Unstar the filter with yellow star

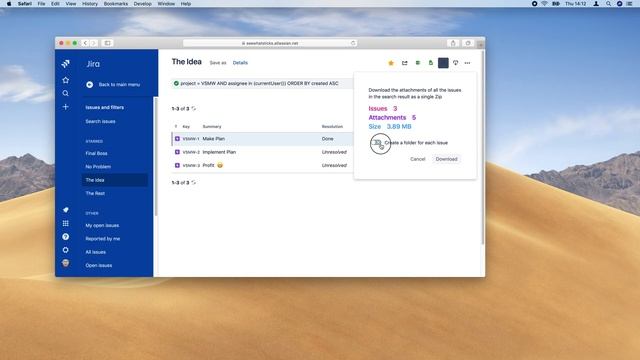click(x=391, y=63)
